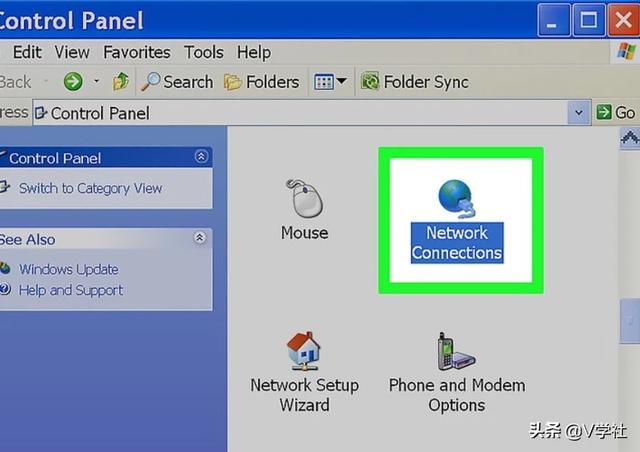Click the Mouse label text
This screenshot has height=452, width=640.
tap(304, 233)
